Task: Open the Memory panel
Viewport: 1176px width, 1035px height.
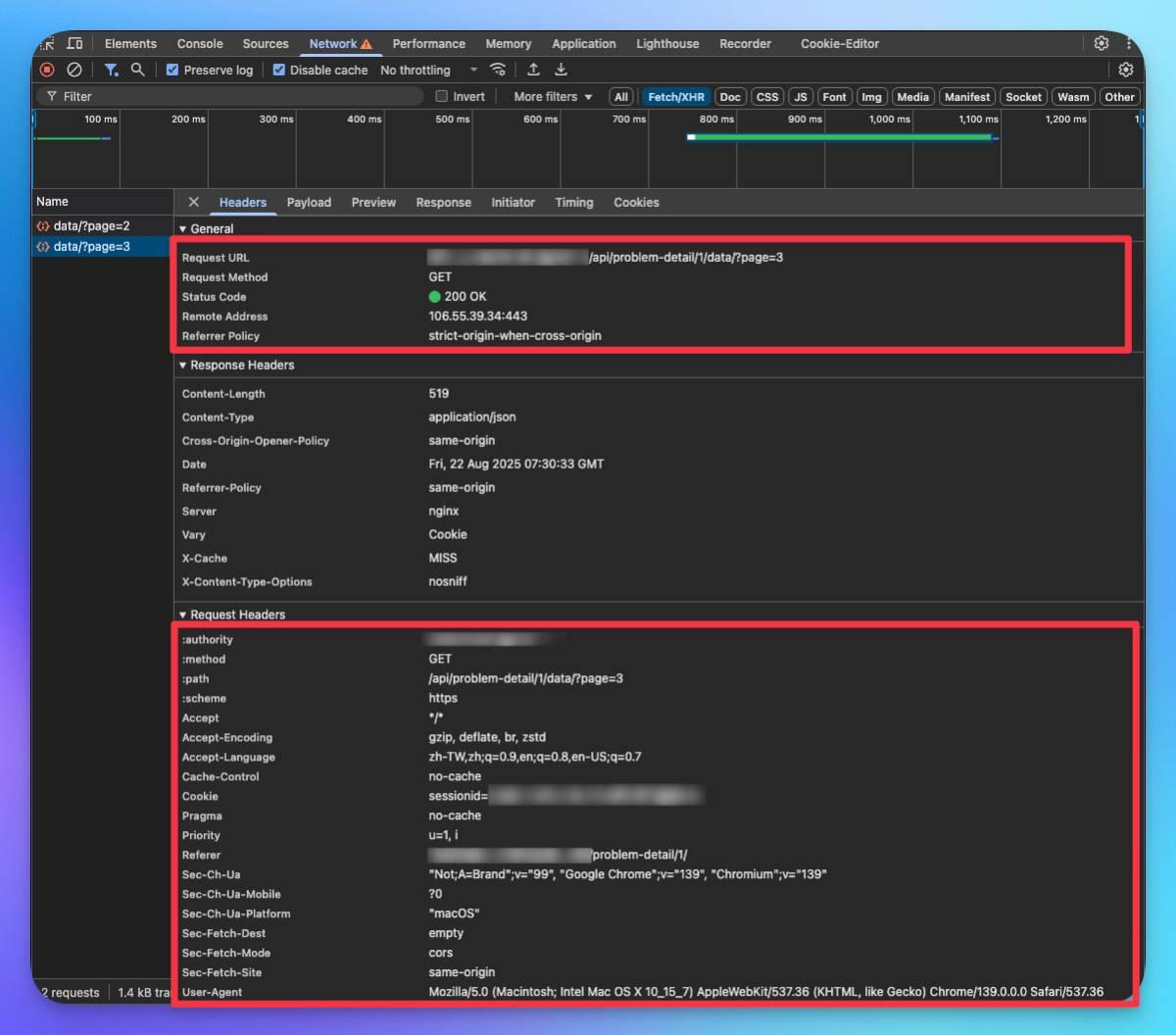Action: 508,44
